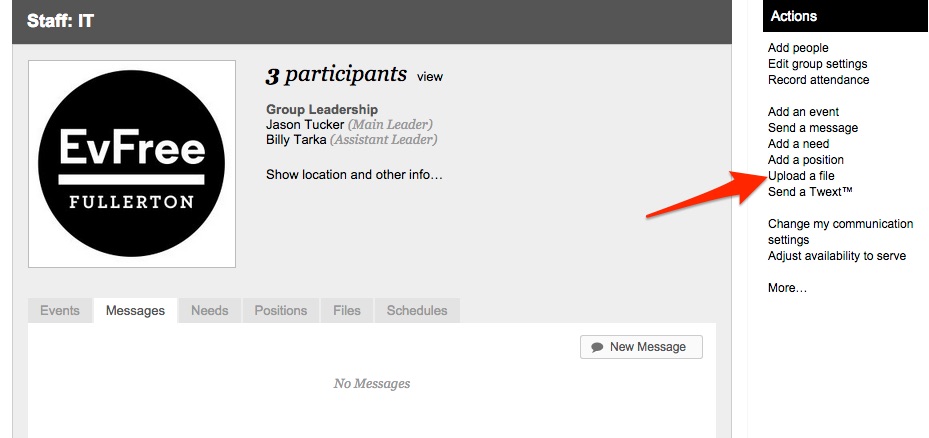The width and height of the screenshot is (929, 438).
Task: Switch to the Messages tab
Action: point(135,311)
